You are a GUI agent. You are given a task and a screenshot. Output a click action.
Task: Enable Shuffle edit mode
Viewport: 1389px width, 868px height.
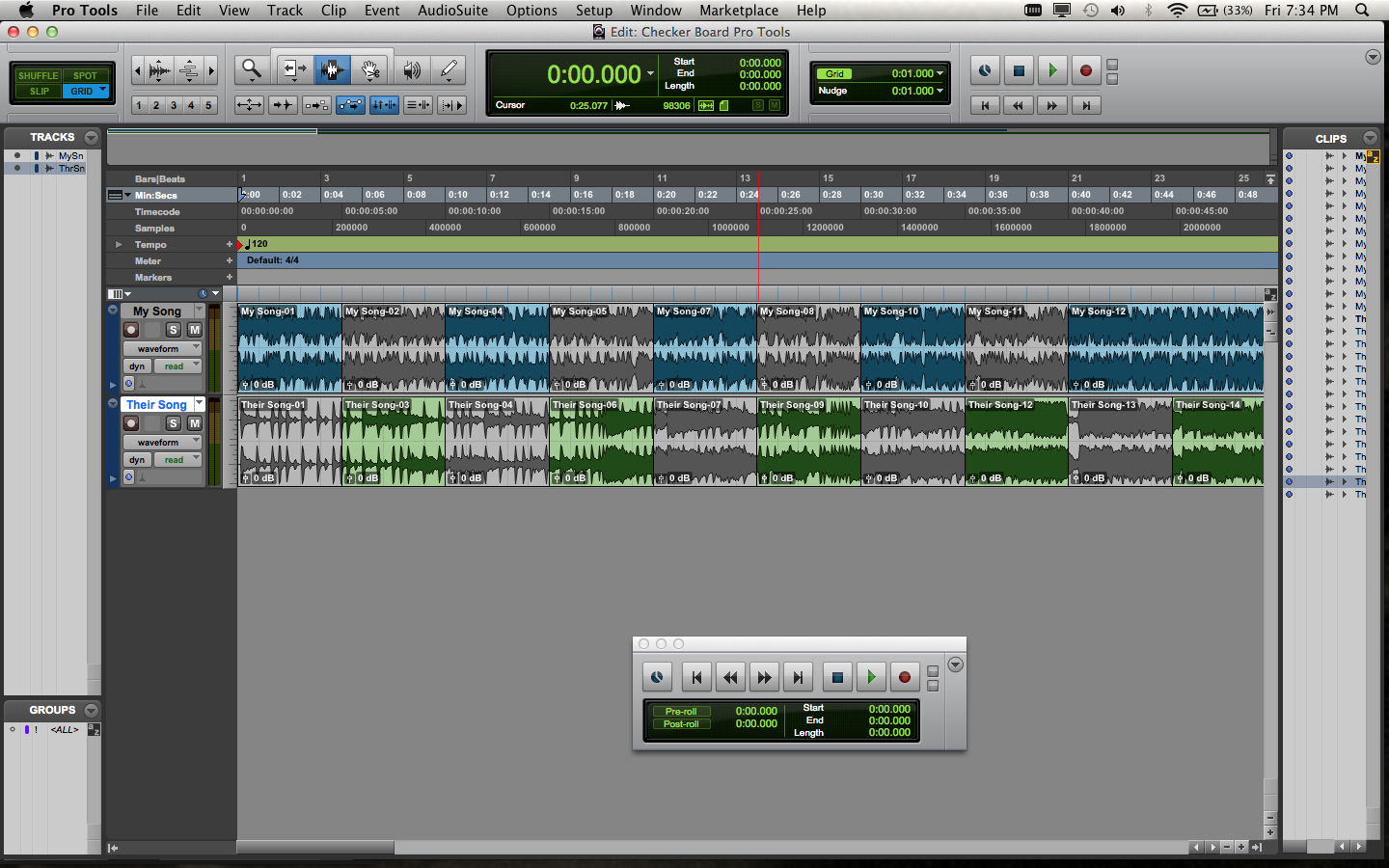pos(38,75)
